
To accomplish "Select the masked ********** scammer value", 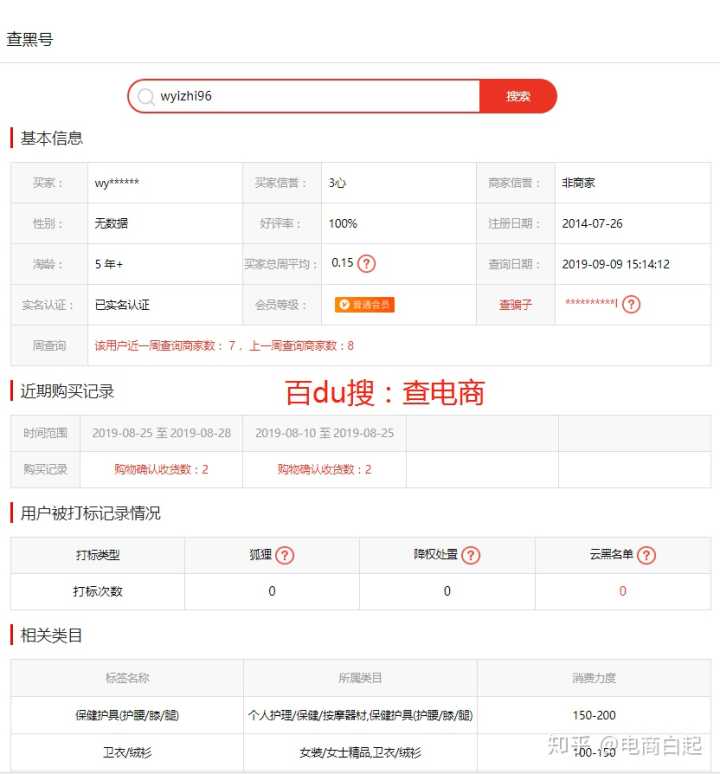I will pyautogui.click(x=591, y=303).
